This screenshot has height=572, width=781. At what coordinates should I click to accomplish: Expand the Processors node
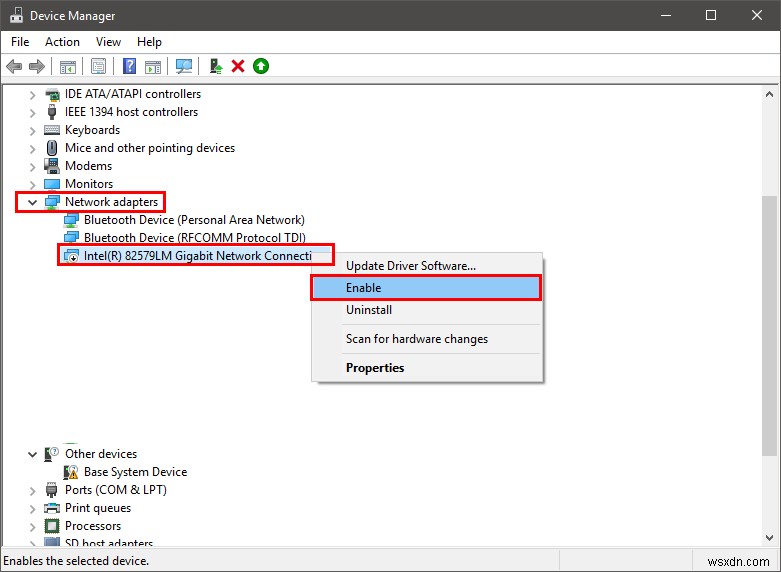(32, 526)
